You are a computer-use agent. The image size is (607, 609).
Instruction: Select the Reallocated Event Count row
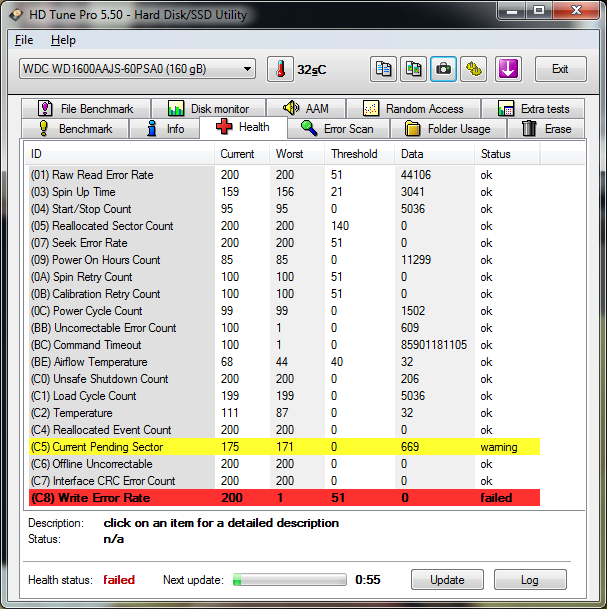tap(284, 430)
